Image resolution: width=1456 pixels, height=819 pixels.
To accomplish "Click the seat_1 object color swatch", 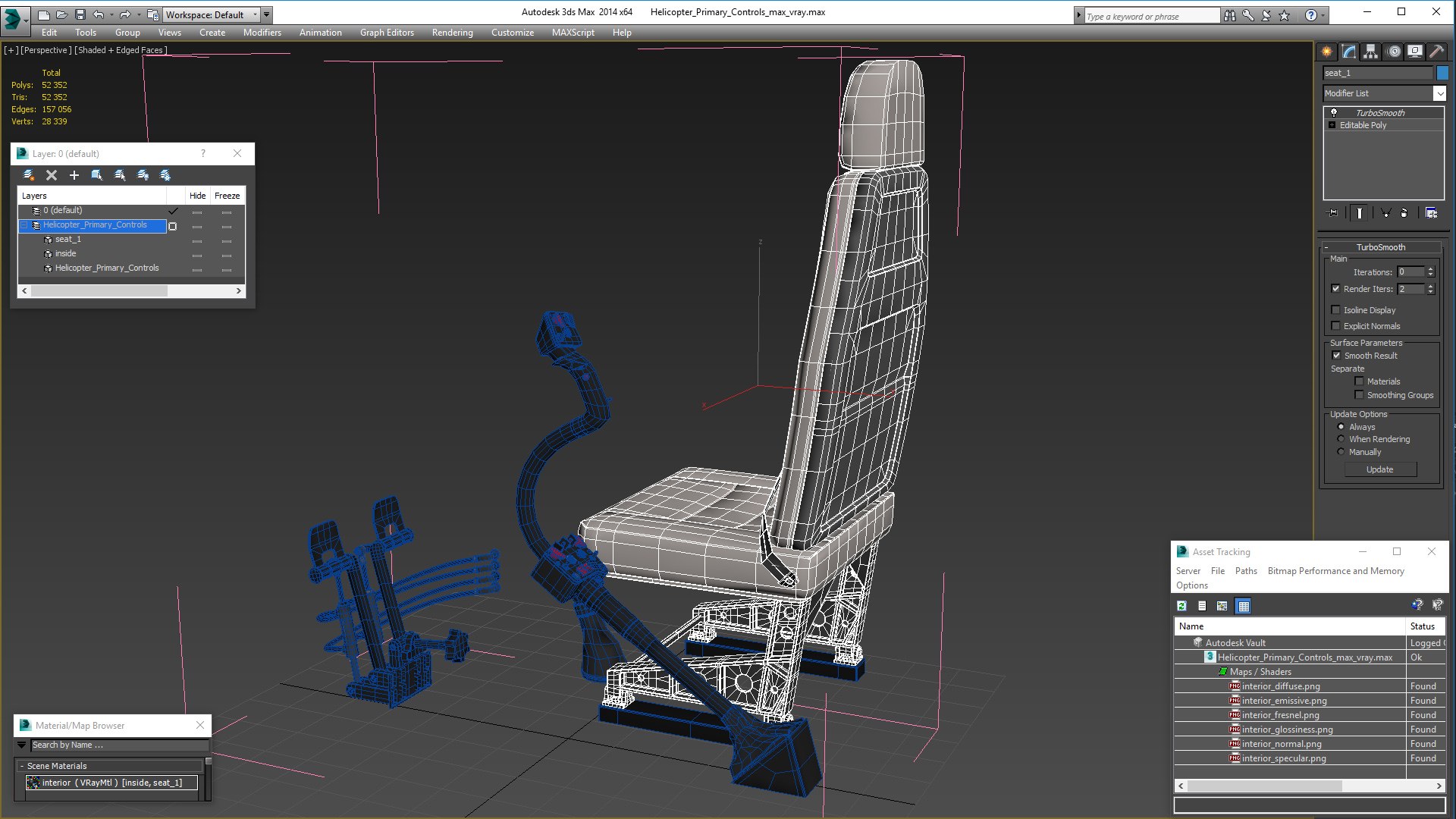I will [x=1442, y=73].
